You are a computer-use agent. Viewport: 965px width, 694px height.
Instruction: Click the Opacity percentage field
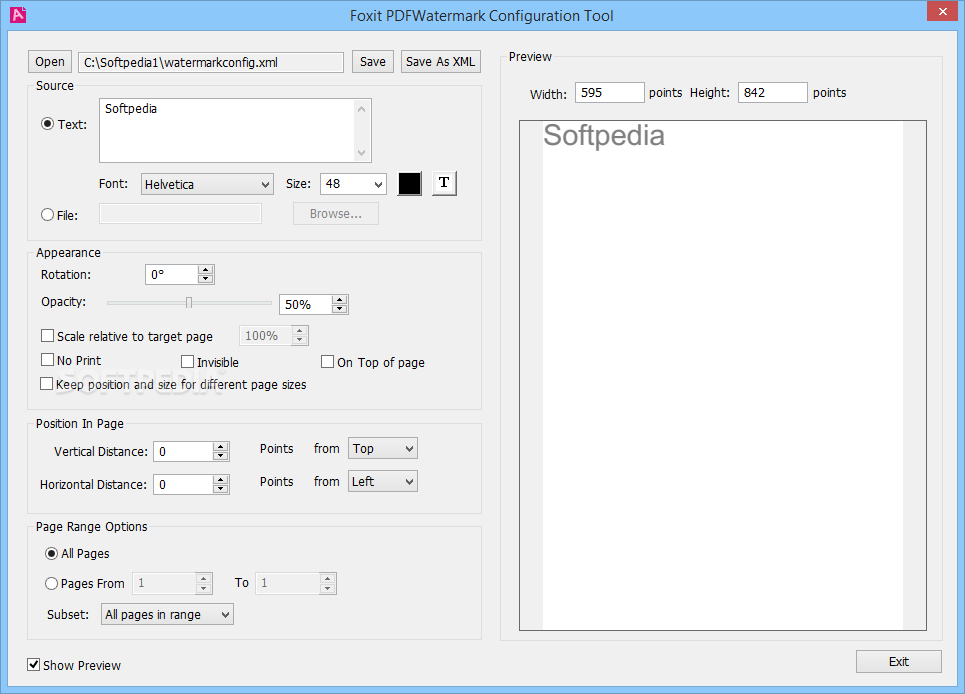(x=305, y=305)
